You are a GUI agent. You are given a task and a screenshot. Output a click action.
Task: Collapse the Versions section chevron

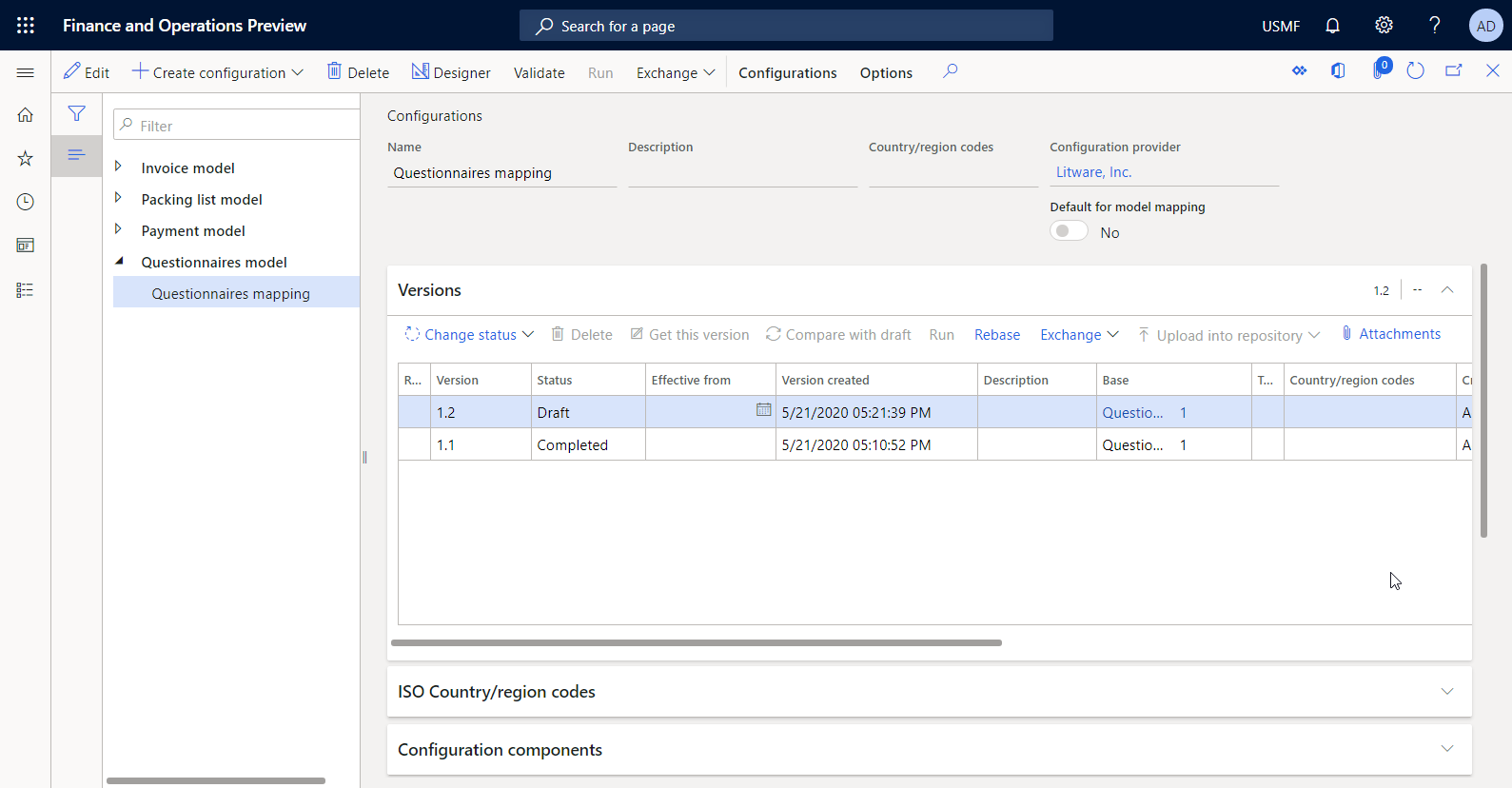point(1447,290)
